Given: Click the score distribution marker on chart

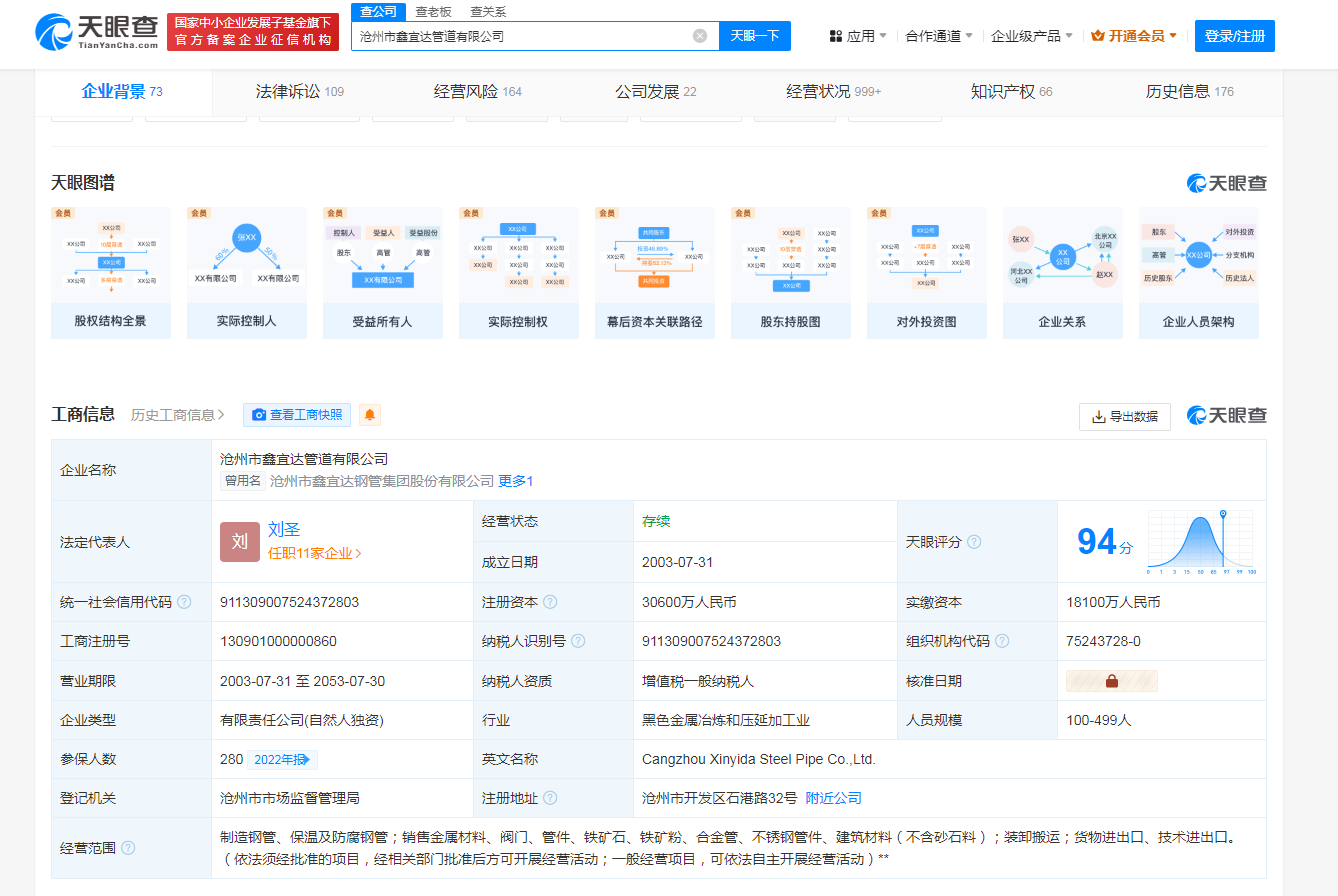Looking at the screenshot, I should [1223, 516].
